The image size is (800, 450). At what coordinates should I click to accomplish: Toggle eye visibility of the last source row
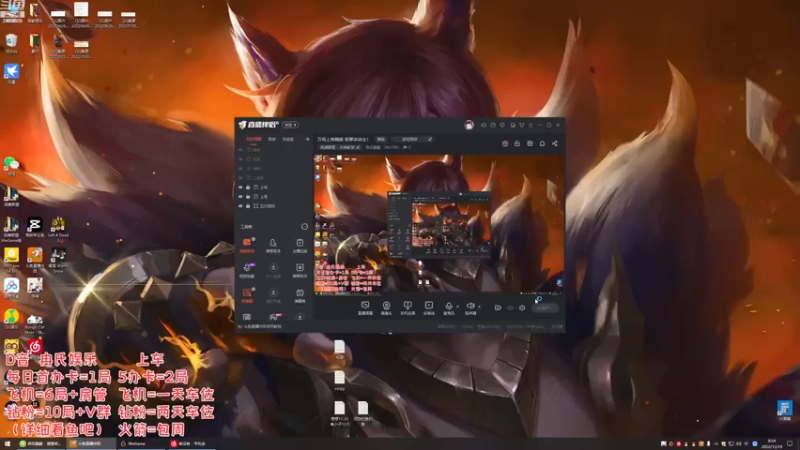[241, 206]
